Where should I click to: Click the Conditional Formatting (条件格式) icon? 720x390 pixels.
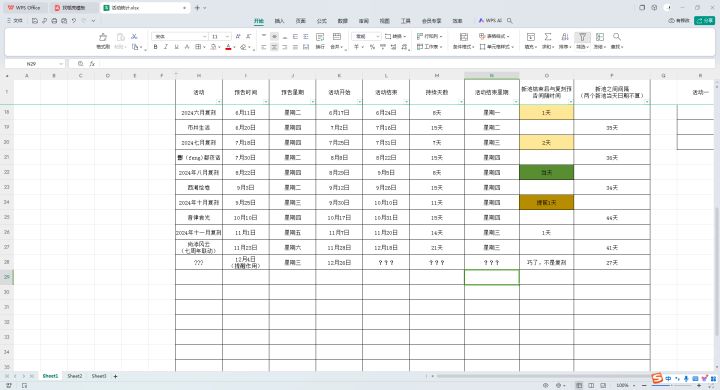pyautogui.click(x=463, y=37)
